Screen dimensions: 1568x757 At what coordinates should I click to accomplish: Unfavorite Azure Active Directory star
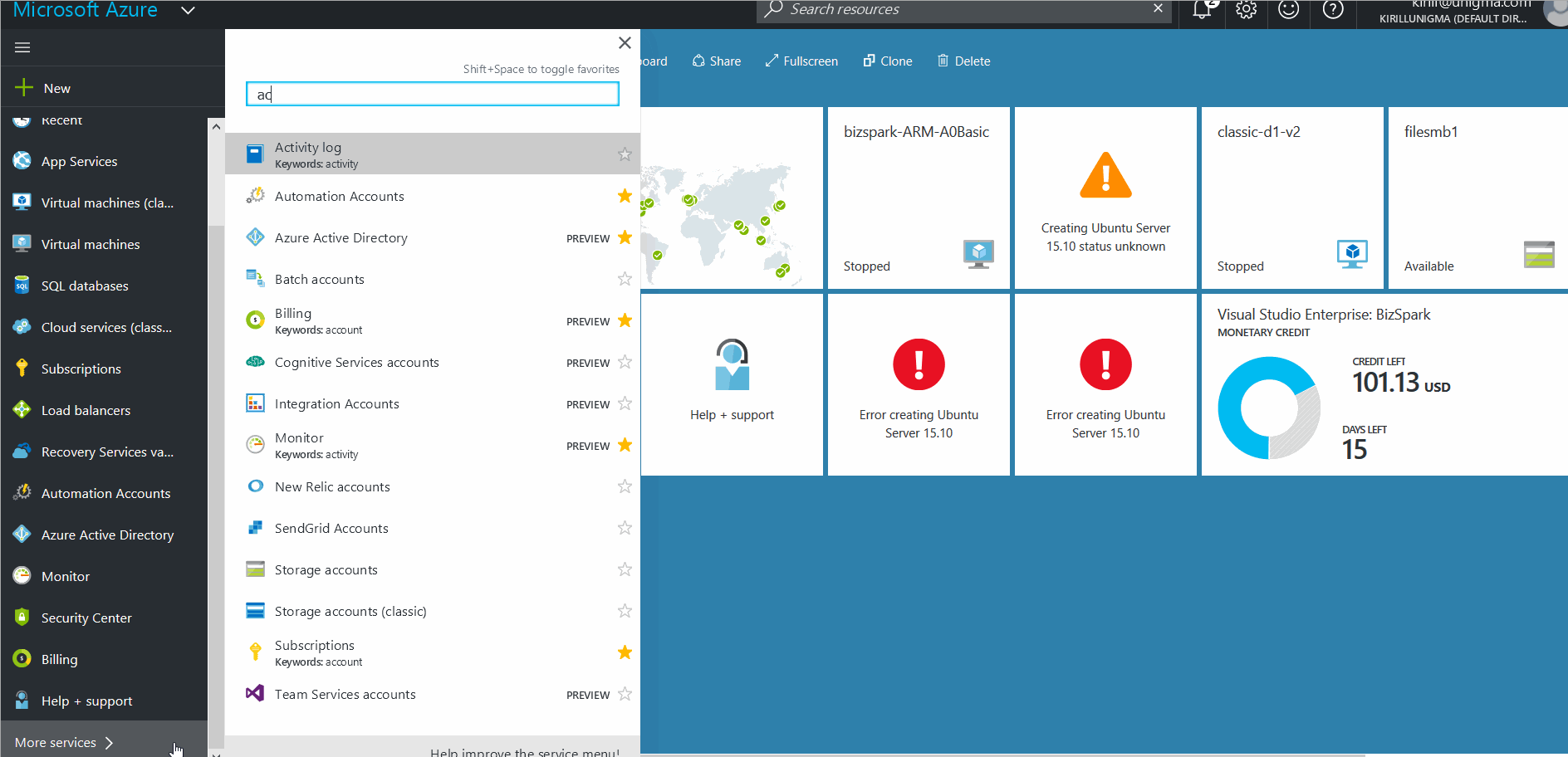[x=625, y=237]
